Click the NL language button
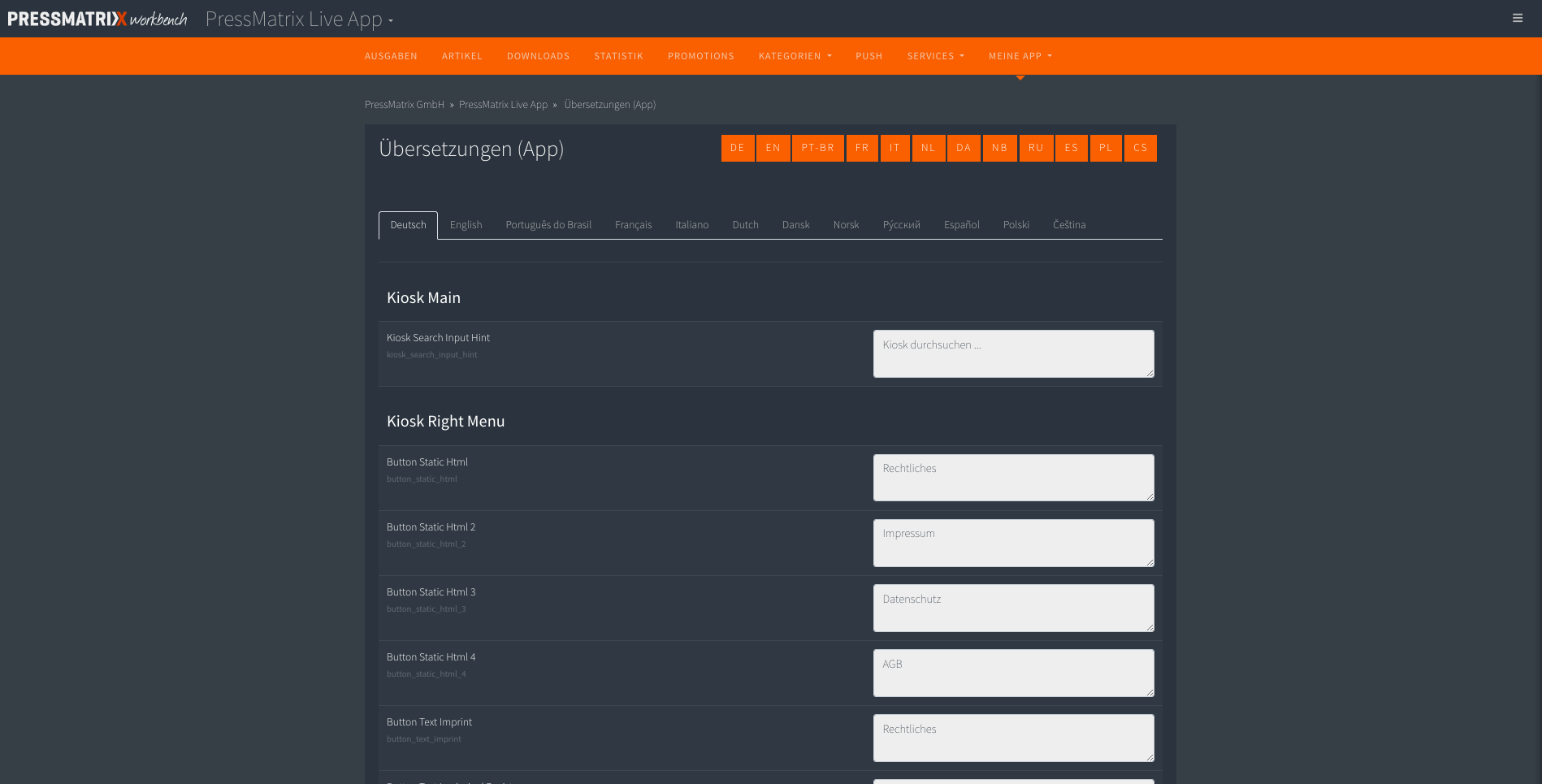 click(x=929, y=148)
